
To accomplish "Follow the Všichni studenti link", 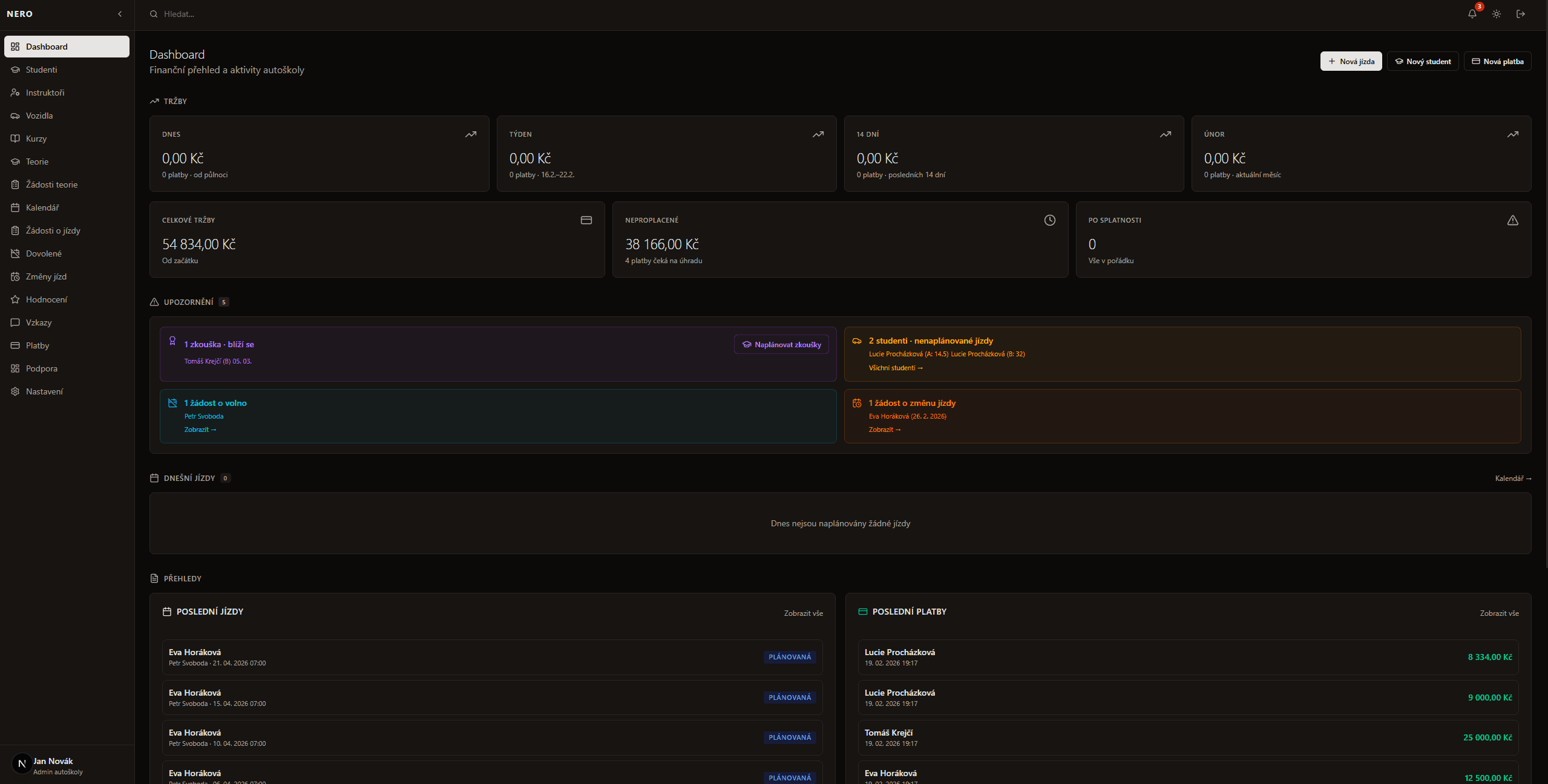I will [x=896, y=367].
